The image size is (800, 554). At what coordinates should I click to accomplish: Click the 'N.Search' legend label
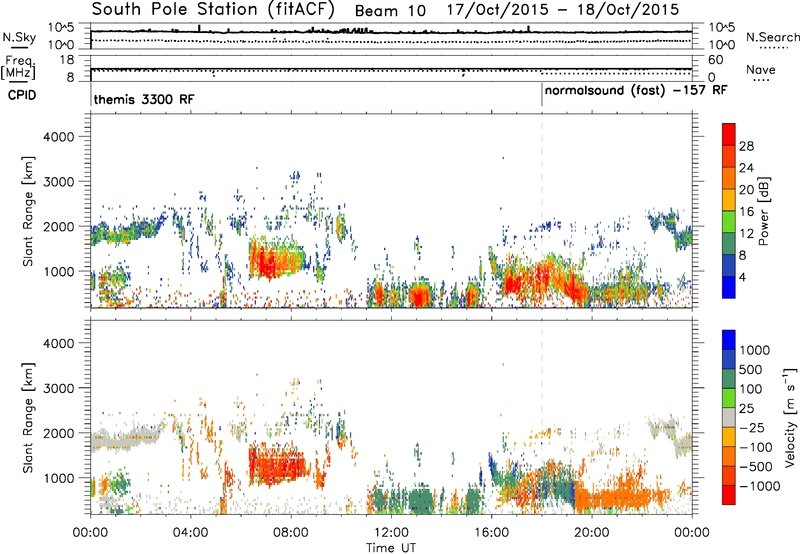point(773,37)
